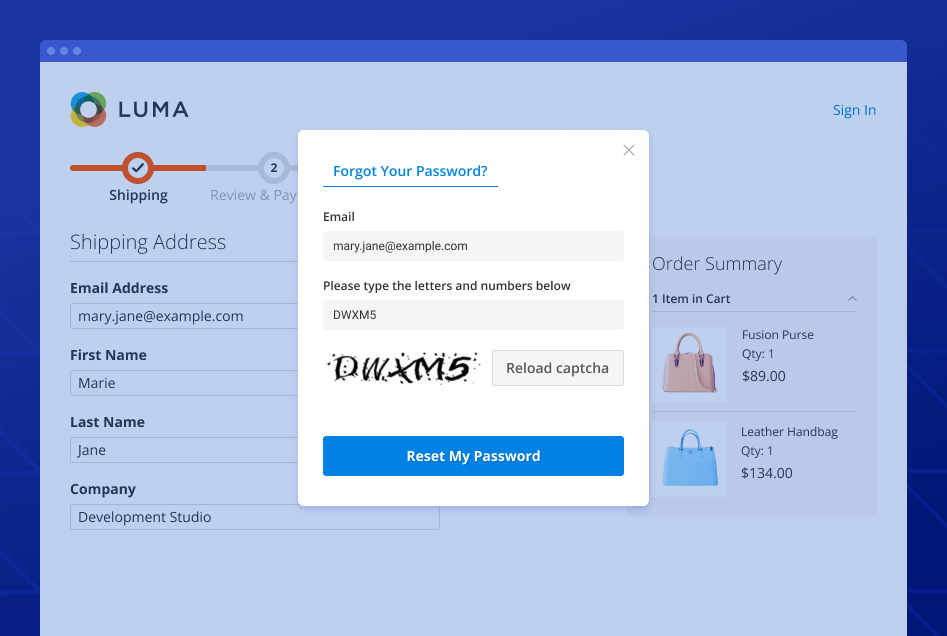Click the Shipping step label
The image size is (947, 636).
[x=138, y=195]
